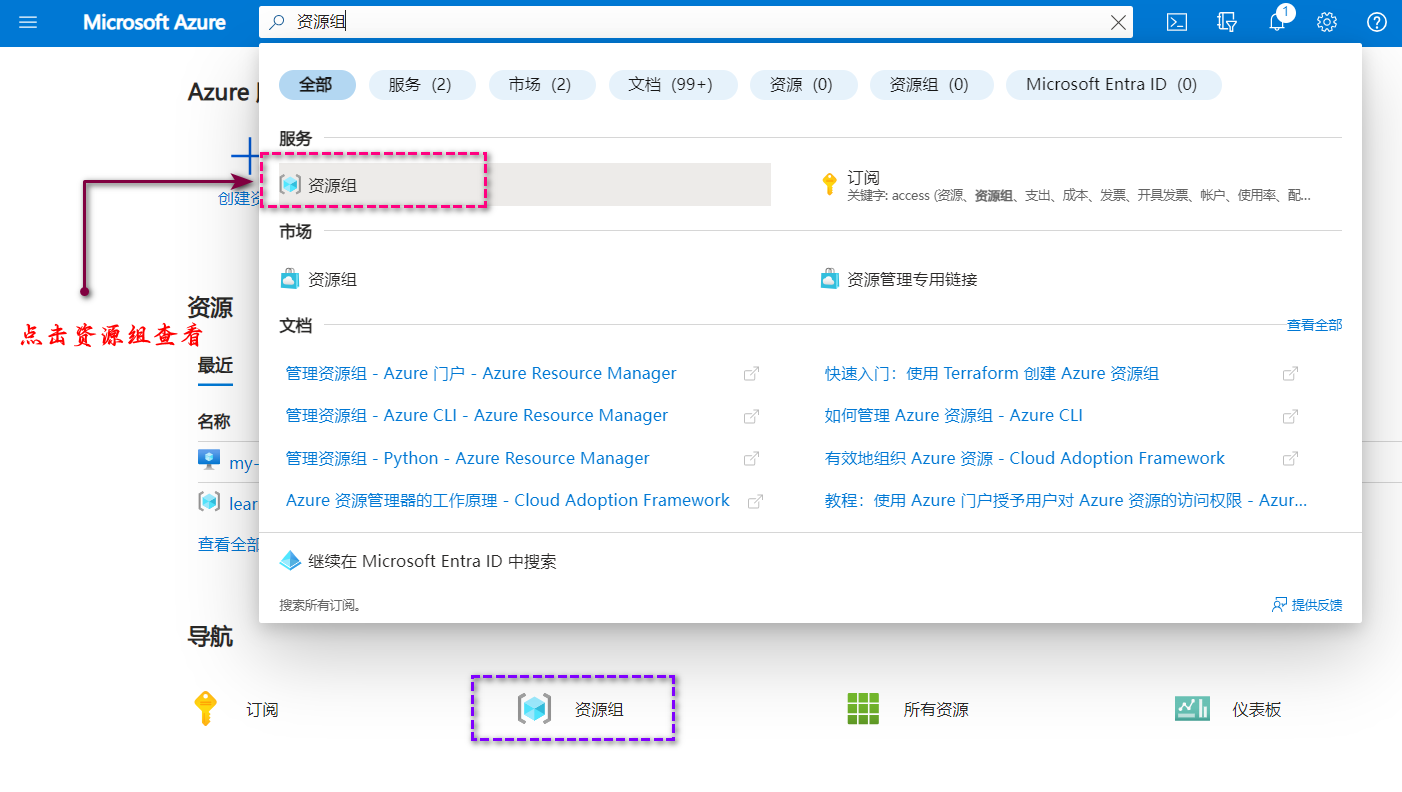Click the 资源管理专用链接 marketplace icon
1402x792 pixels.
[x=829, y=279]
